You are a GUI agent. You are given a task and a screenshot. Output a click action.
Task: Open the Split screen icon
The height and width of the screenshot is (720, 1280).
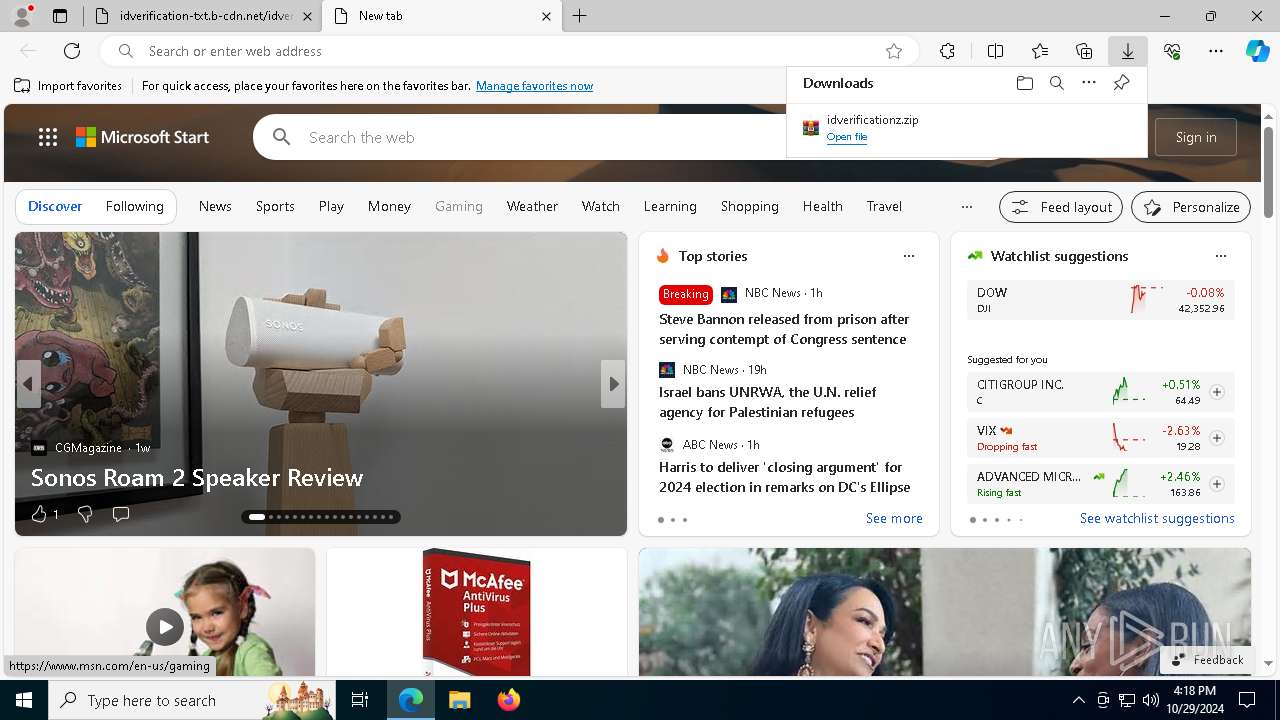(x=995, y=51)
